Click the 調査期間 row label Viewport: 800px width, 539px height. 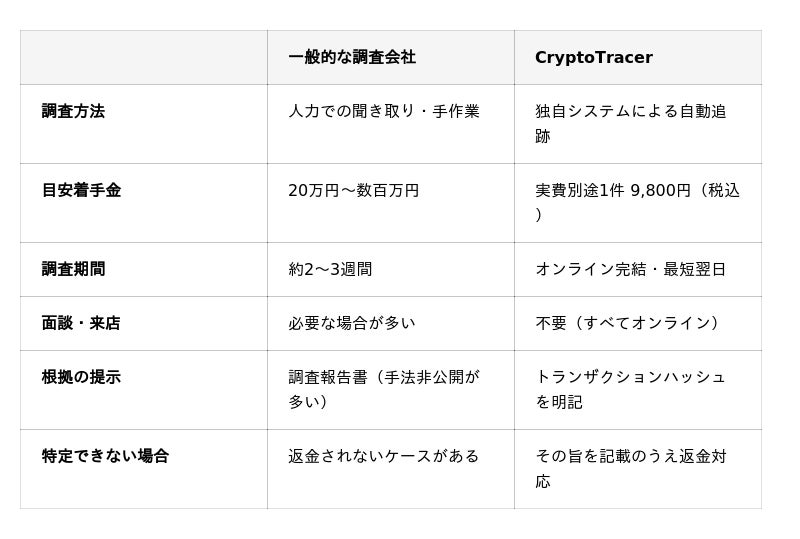point(73,269)
